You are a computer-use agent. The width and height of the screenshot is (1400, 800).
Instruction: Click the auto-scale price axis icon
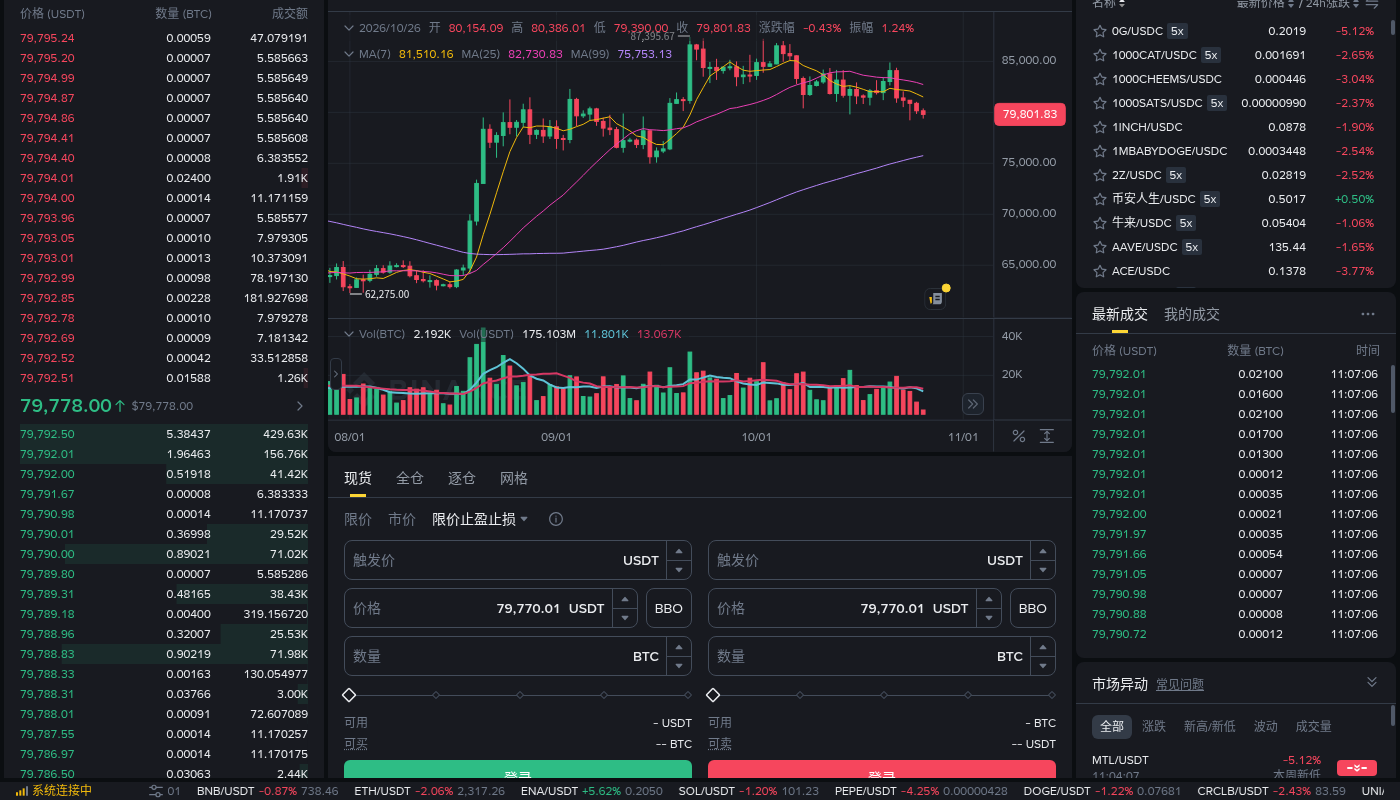pos(1047,436)
